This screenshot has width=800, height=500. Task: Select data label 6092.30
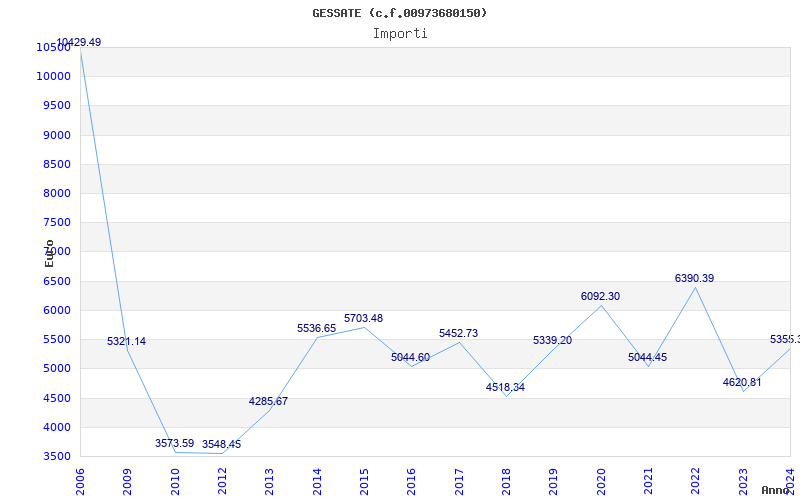pos(601,296)
